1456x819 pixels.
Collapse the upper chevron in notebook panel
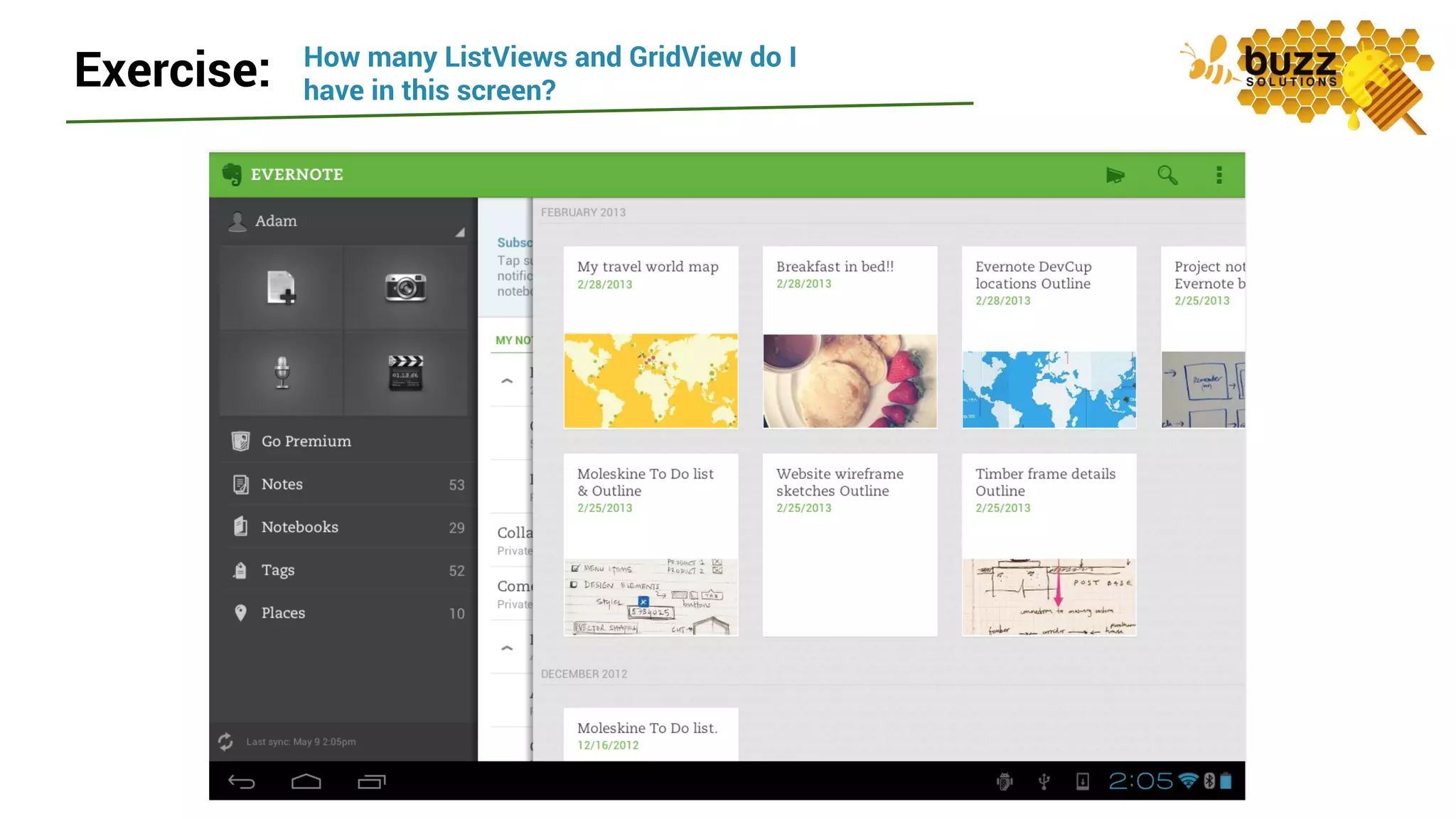(x=507, y=381)
